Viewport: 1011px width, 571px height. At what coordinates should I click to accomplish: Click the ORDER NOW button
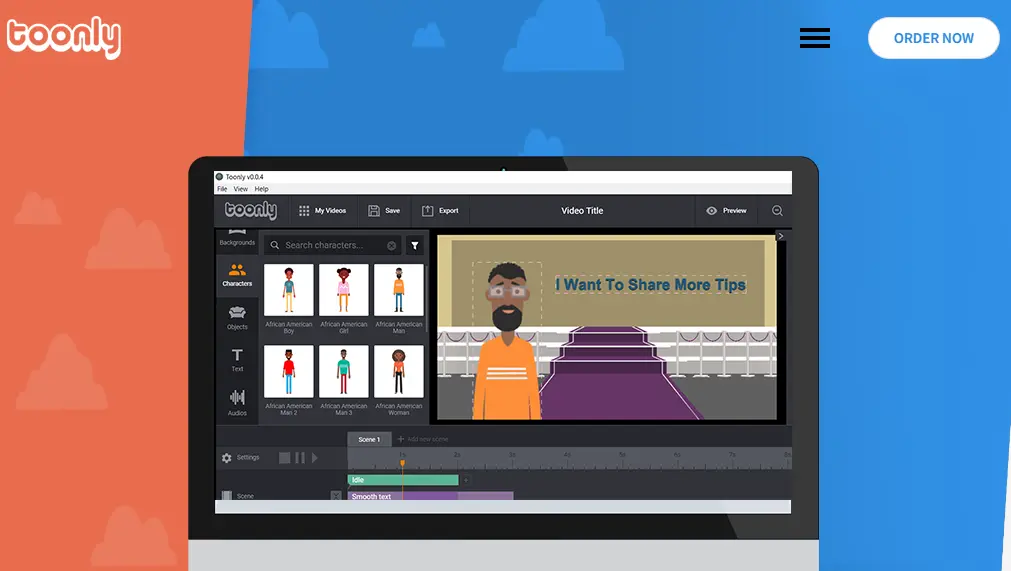pos(933,38)
